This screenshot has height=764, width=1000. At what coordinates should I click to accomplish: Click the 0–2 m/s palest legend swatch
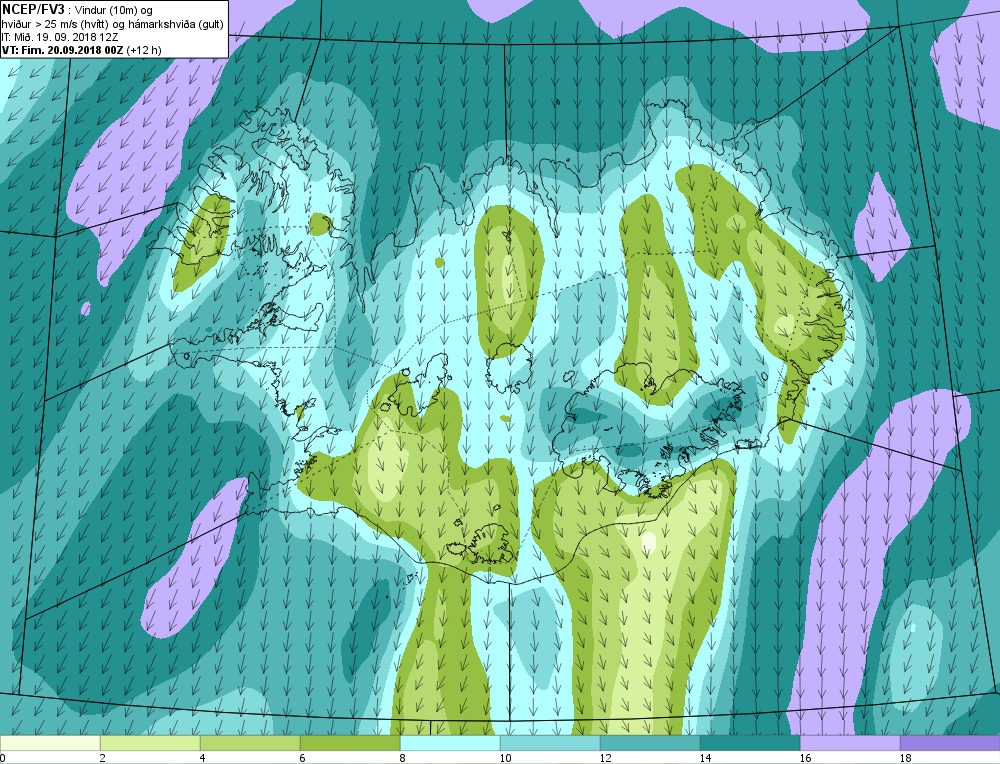click(x=50, y=743)
